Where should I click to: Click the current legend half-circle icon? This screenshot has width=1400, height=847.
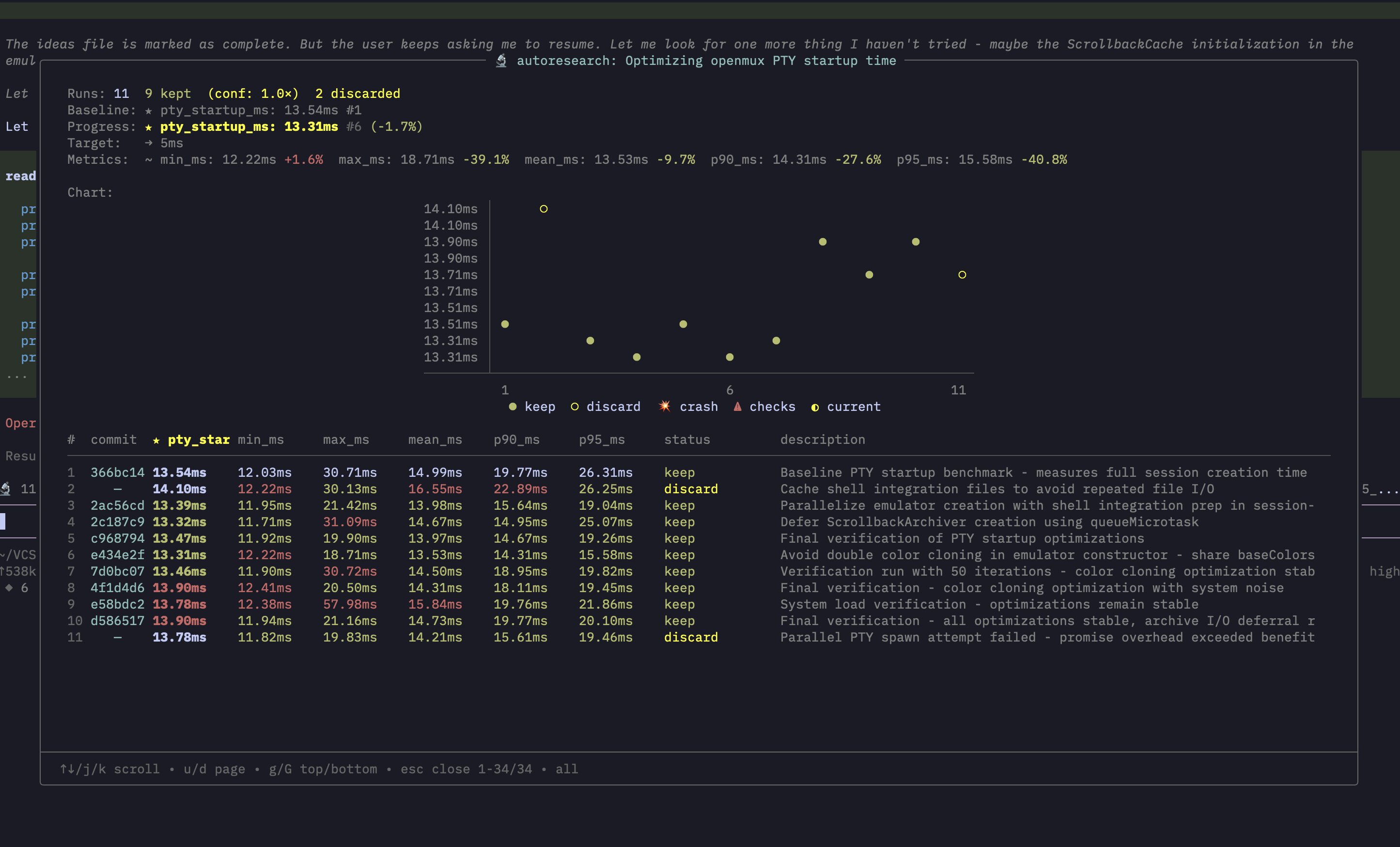(x=815, y=407)
